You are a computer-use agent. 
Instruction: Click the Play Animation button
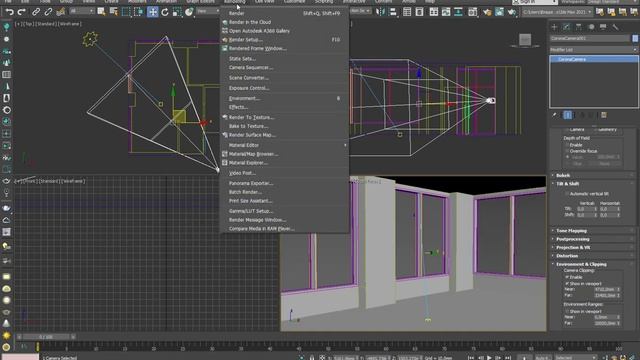point(489,357)
